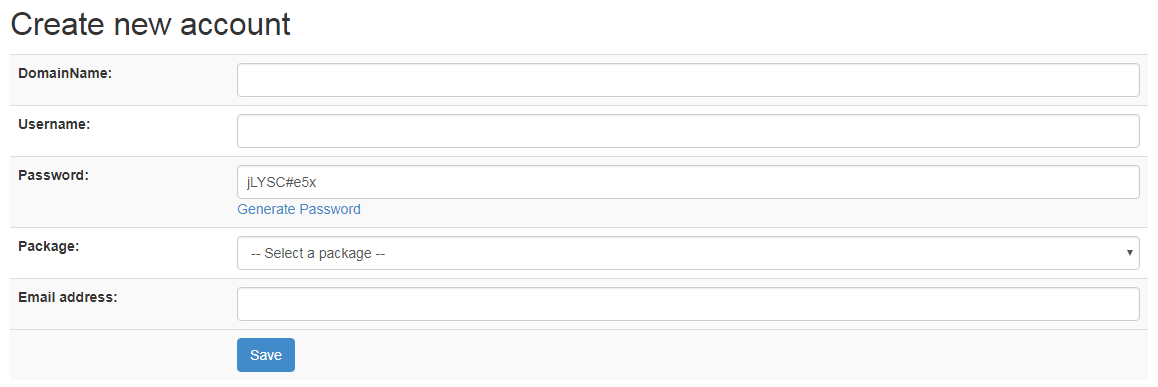Viewport: 1158px width, 387px height.
Task: Open the Package selection dropdown
Action: click(688, 253)
